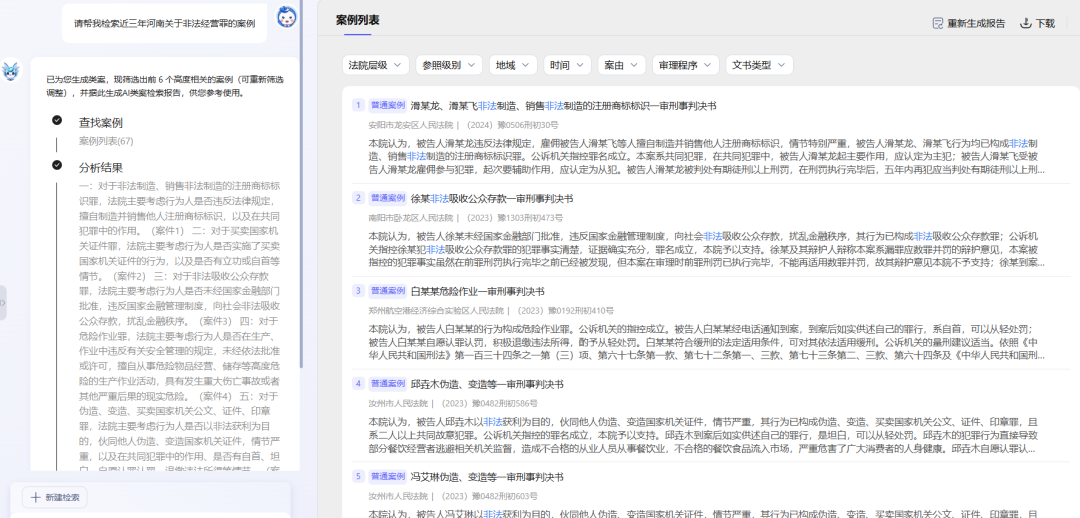
Task: Click the number 5 badge of fifth case
Action: tap(358, 477)
